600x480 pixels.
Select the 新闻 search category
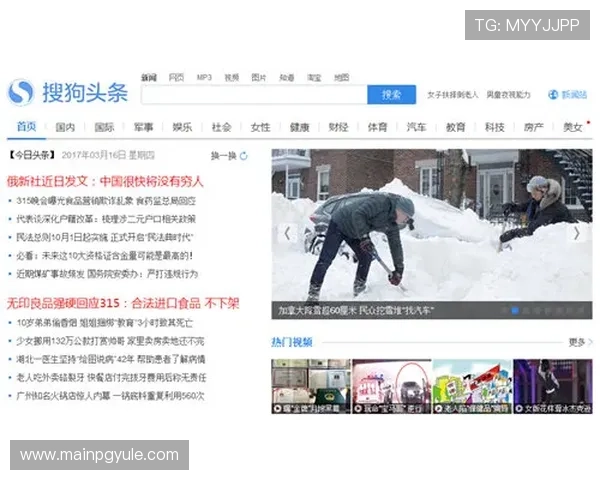point(148,77)
